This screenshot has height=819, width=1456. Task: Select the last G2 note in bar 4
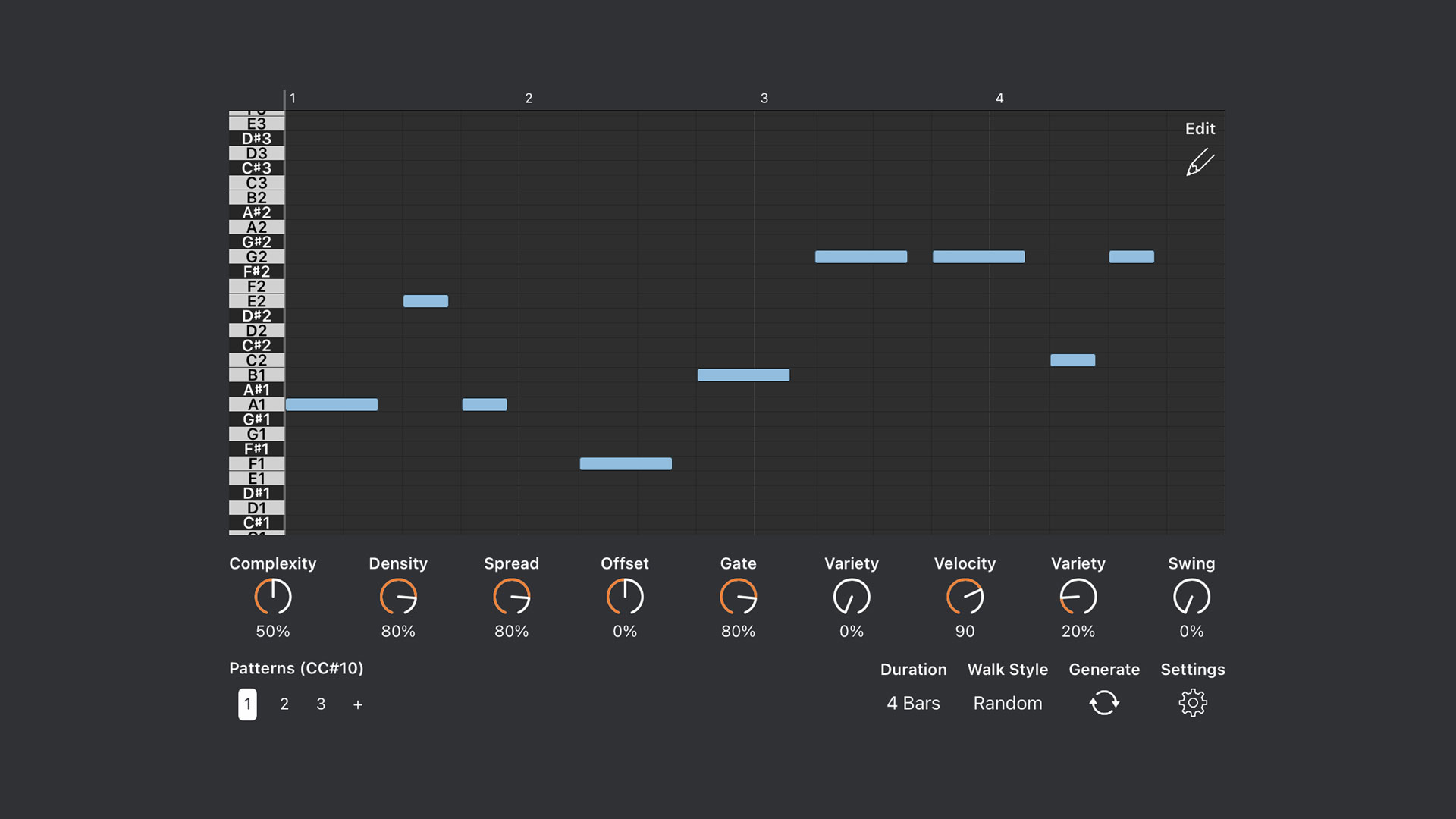(x=1131, y=257)
